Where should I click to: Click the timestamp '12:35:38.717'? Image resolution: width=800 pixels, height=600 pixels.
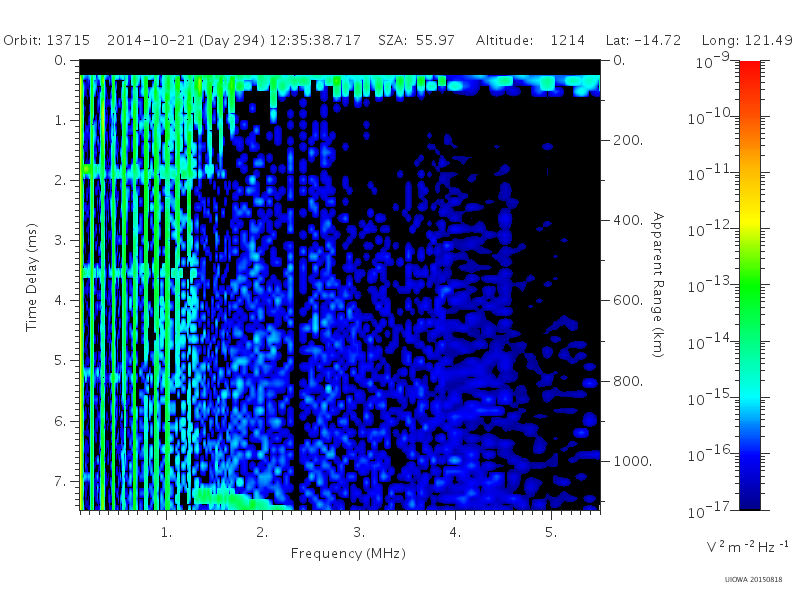pyautogui.click(x=315, y=40)
